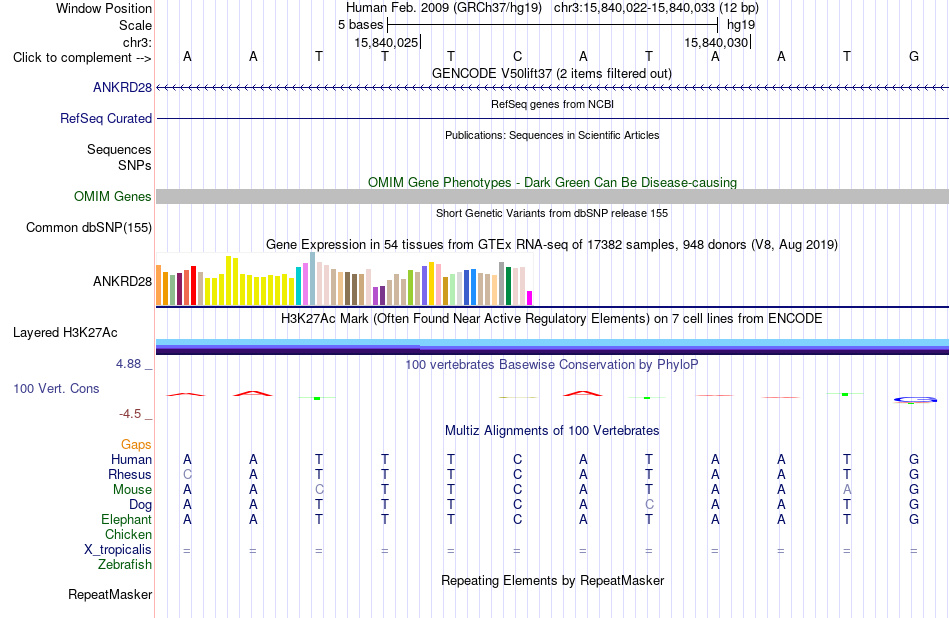The height and width of the screenshot is (618, 950).
Task: Click the ANKRD28 GTEx expression label
Action: point(122,281)
